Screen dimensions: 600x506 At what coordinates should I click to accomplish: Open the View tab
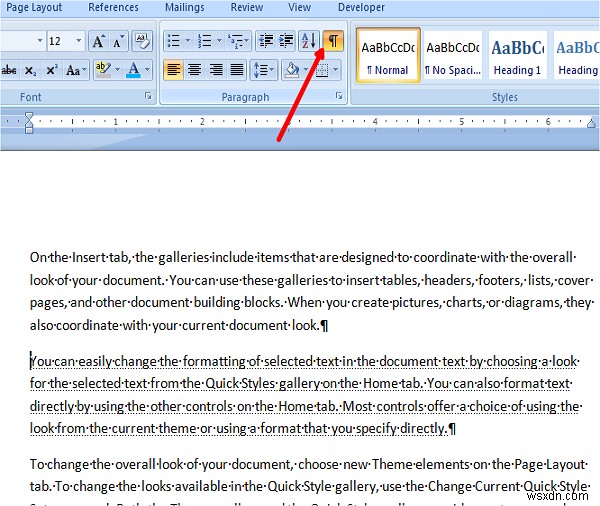pos(300,7)
